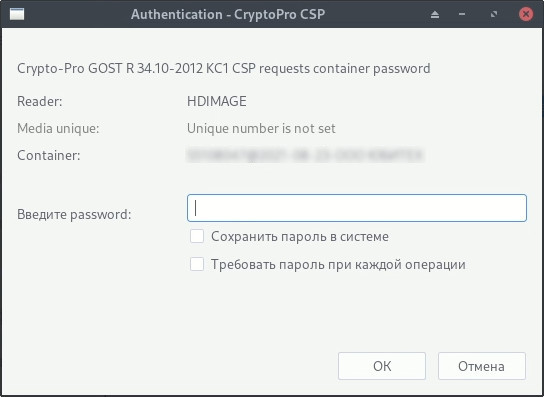Screen dimensions: 544x397
Task: Click the 'Сохранить пароль в системе' label text
Action: [300, 237]
